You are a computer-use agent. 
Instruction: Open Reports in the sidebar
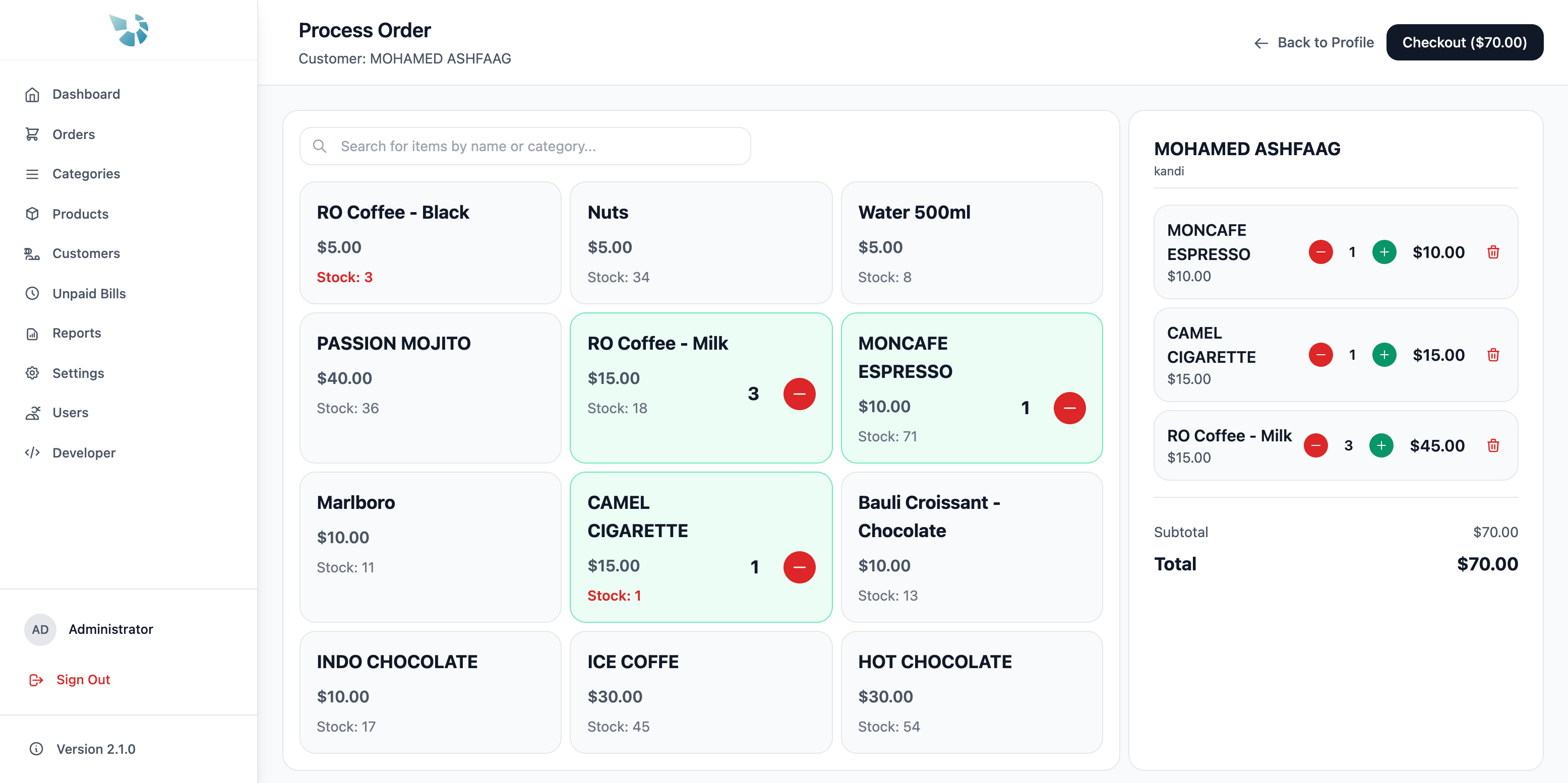[77, 333]
